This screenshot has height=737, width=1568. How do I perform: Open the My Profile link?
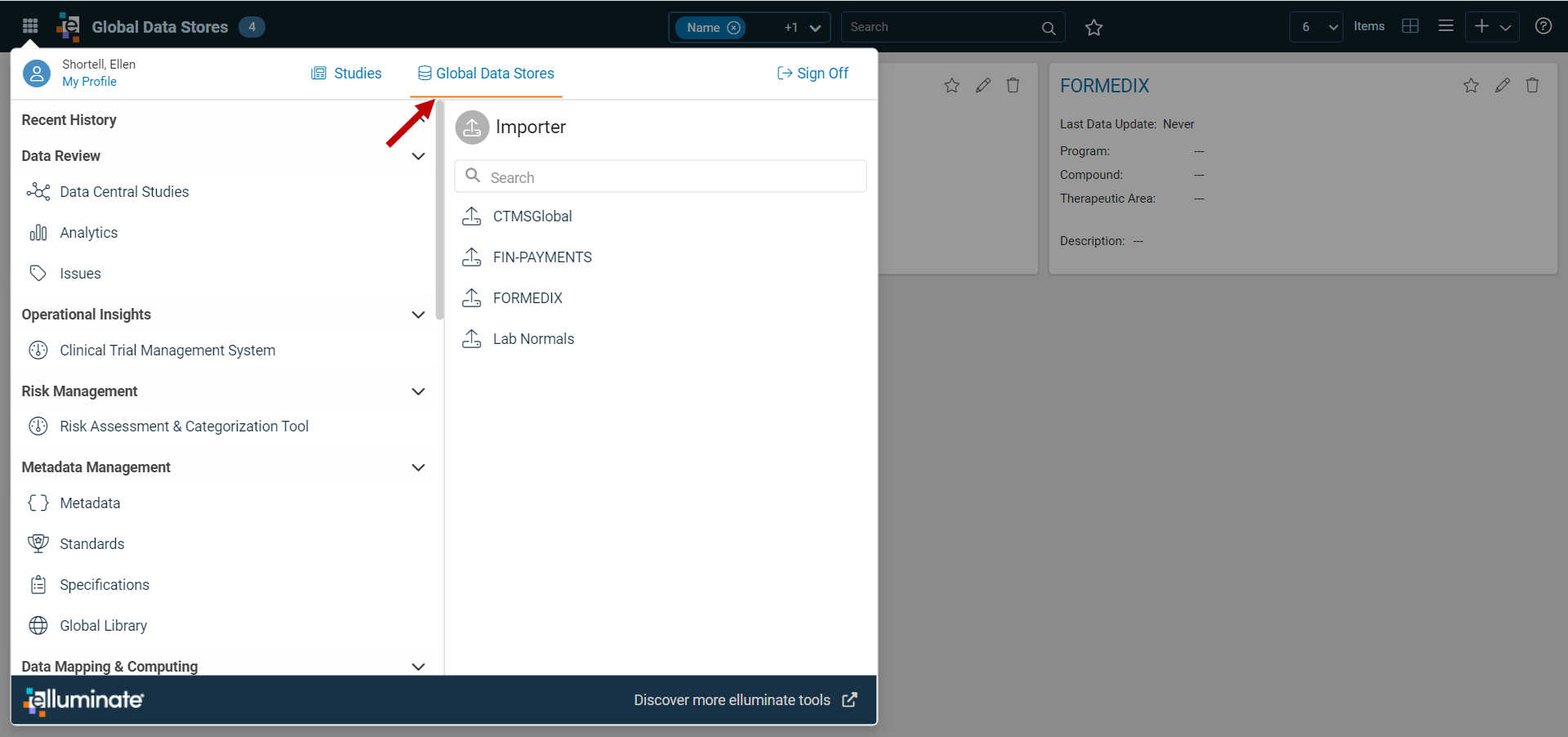[90, 82]
